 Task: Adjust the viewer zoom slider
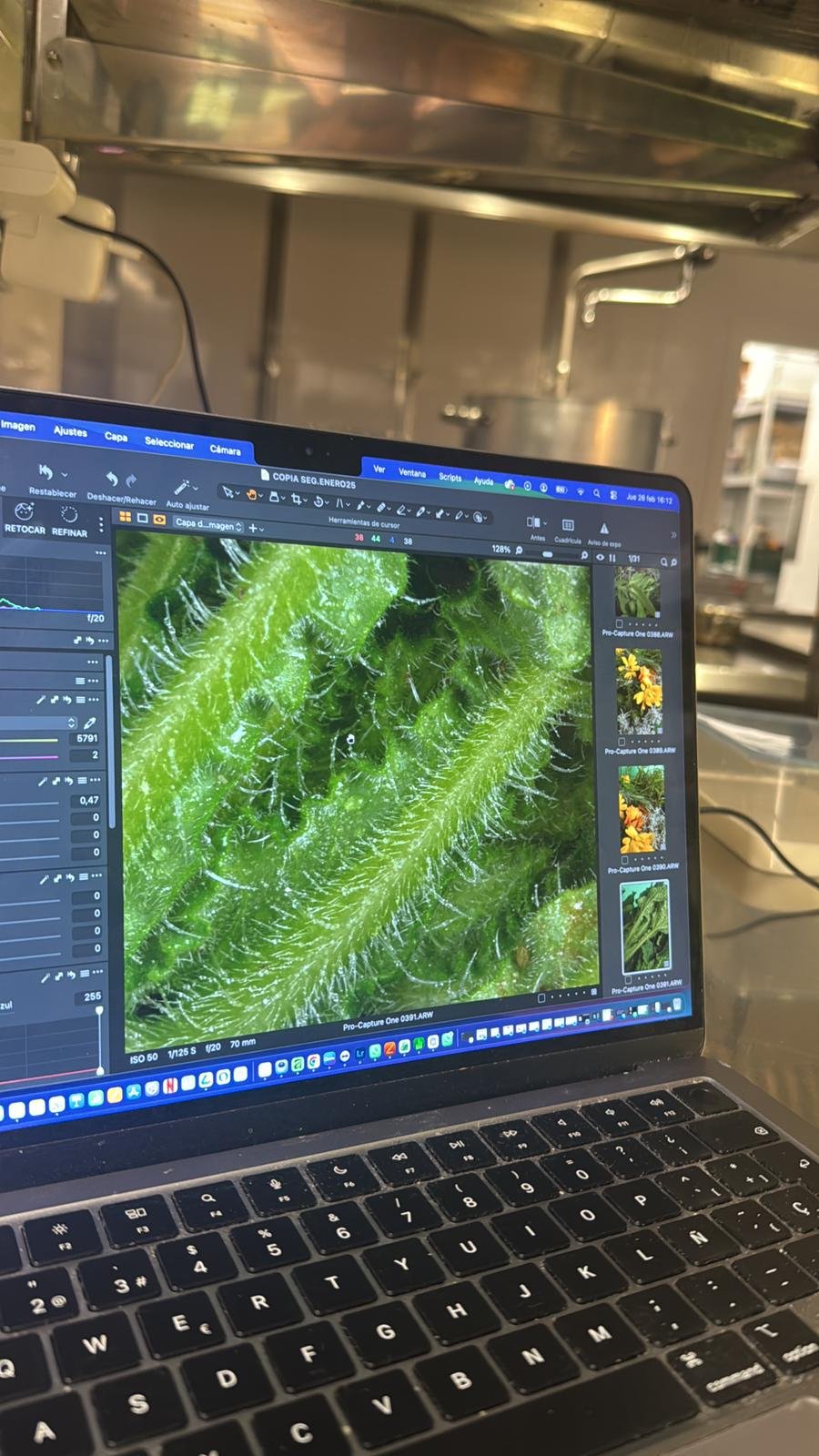[x=547, y=553]
